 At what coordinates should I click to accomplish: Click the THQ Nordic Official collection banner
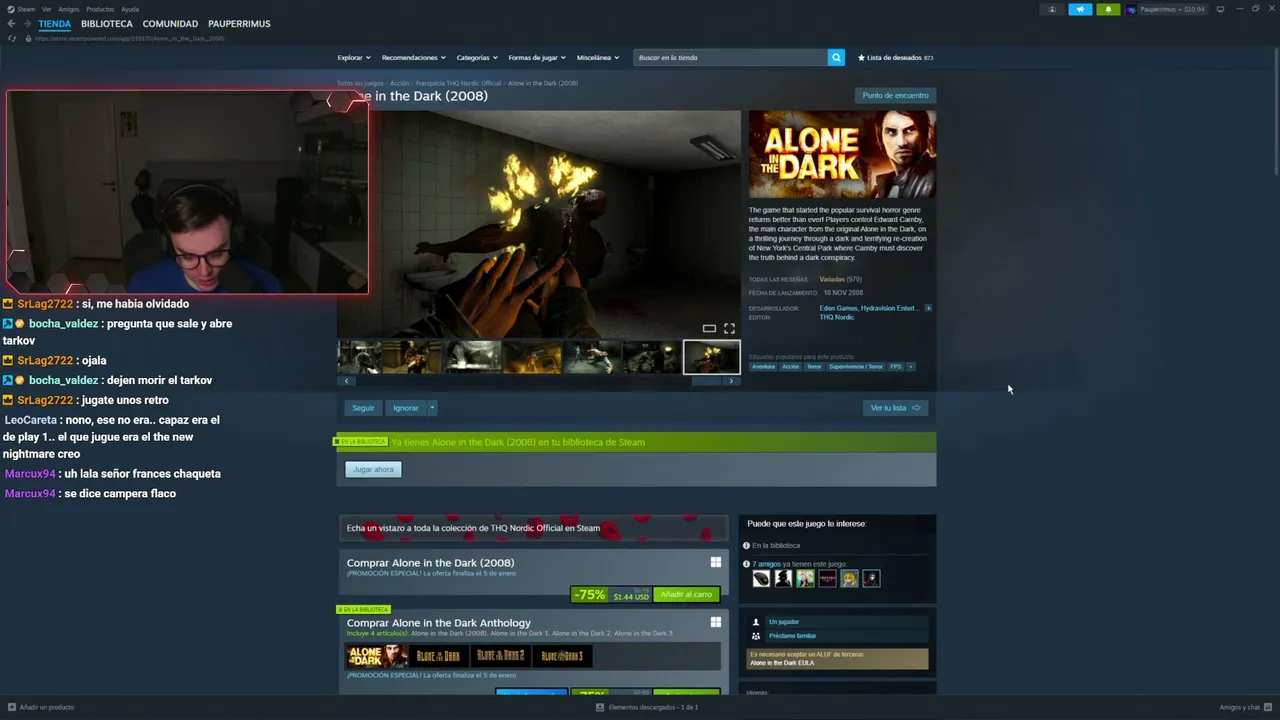[533, 528]
